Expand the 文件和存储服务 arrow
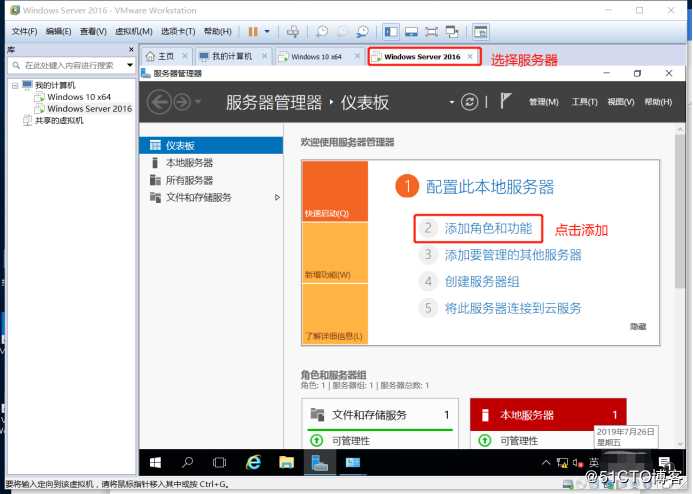The height and width of the screenshot is (494, 693). (x=277, y=197)
